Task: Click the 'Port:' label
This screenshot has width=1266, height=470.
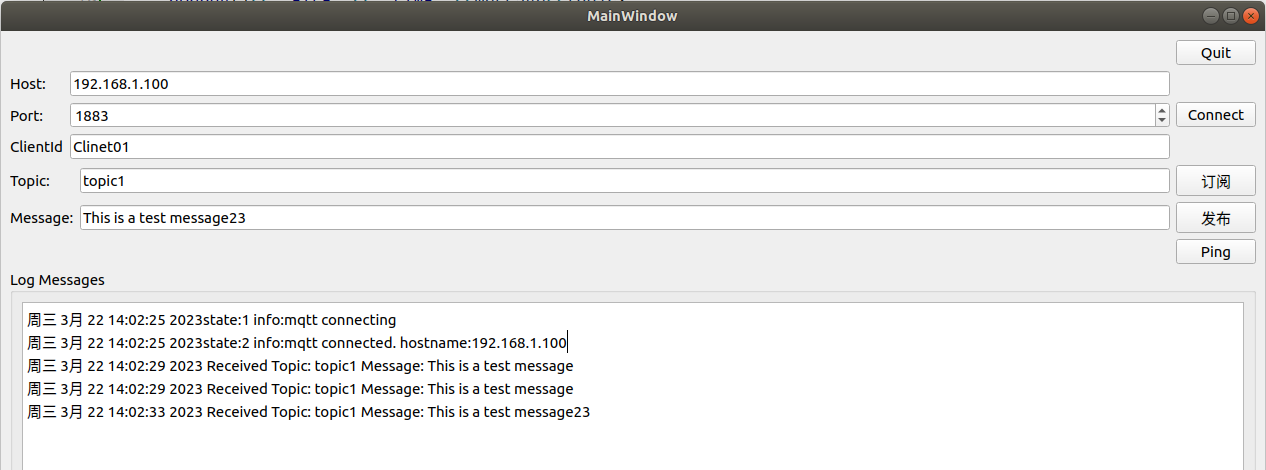Action: [x=27, y=116]
